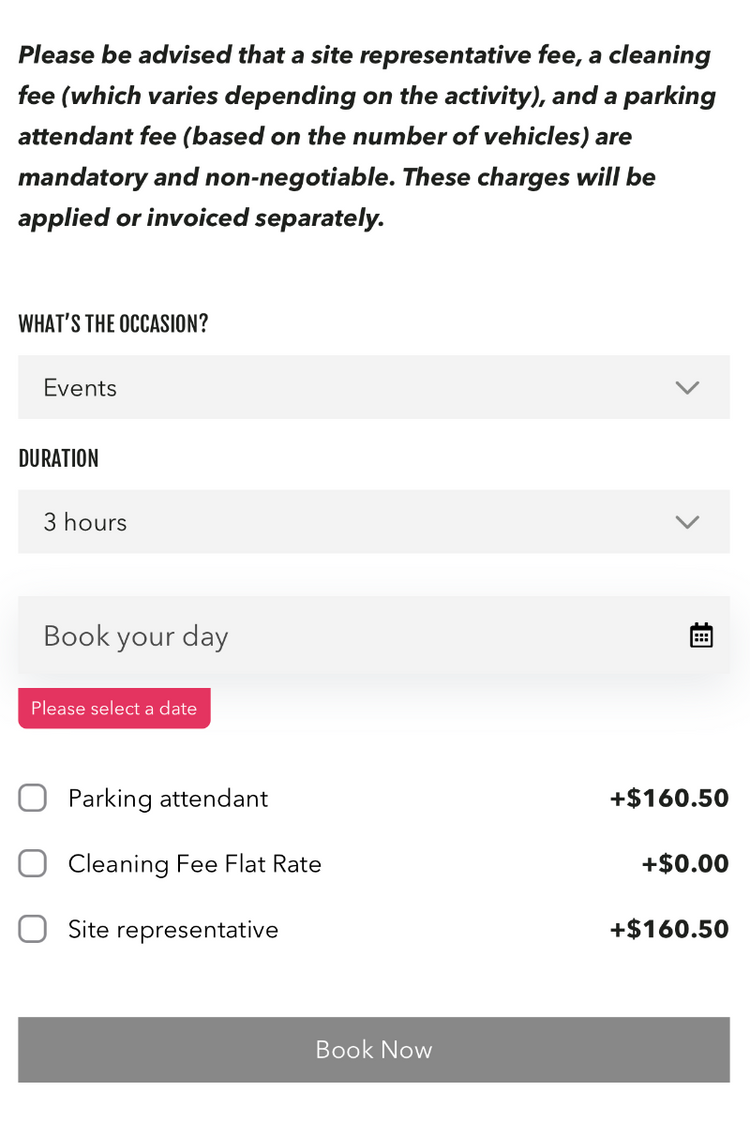
Task: Enable the Cleaning Fee Flat Rate checkbox
Action: (x=33, y=863)
